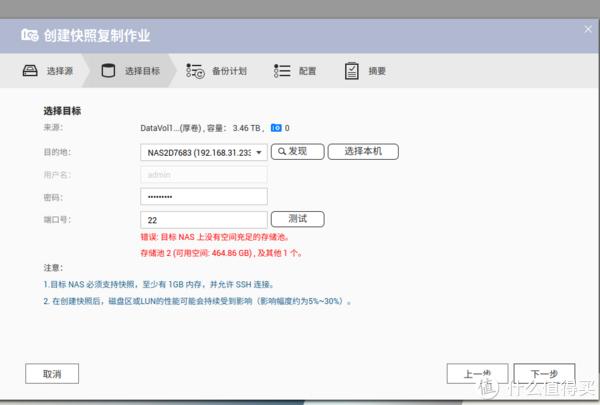
Task: Click the 上一步 button
Action: point(477,374)
